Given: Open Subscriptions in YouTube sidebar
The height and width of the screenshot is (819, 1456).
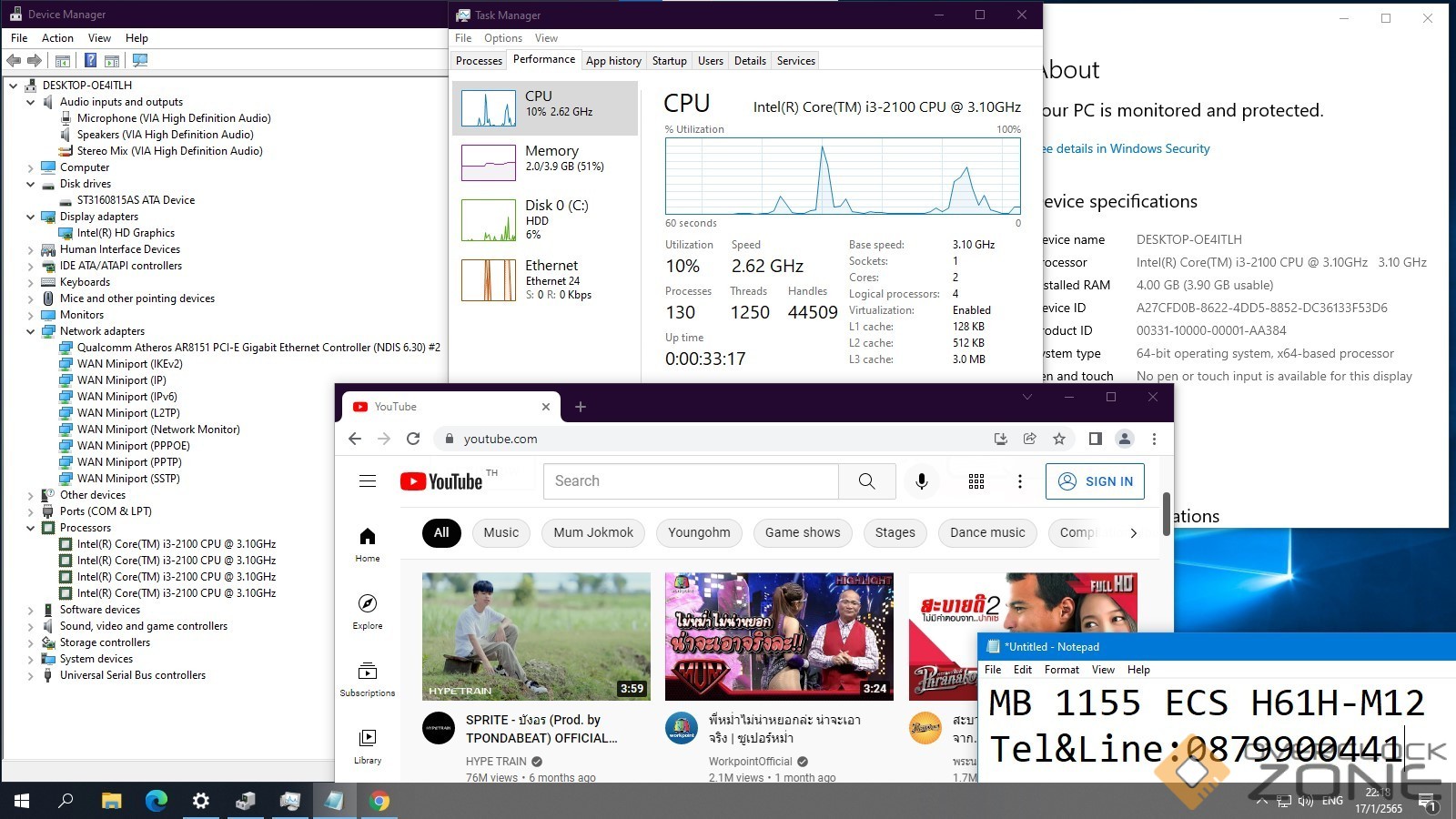Looking at the screenshot, I should pyautogui.click(x=368, y=679).
